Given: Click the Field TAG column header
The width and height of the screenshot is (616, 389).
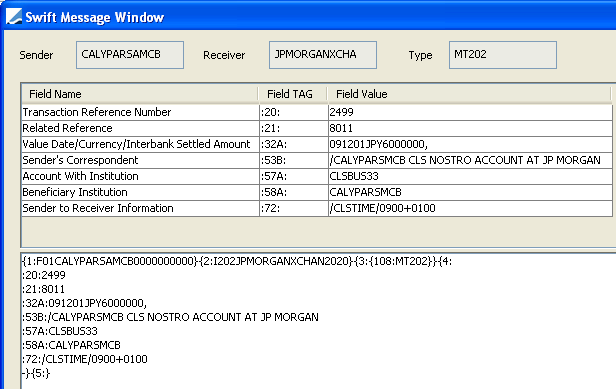Looking at the screenshot, I should click(293, 94).
